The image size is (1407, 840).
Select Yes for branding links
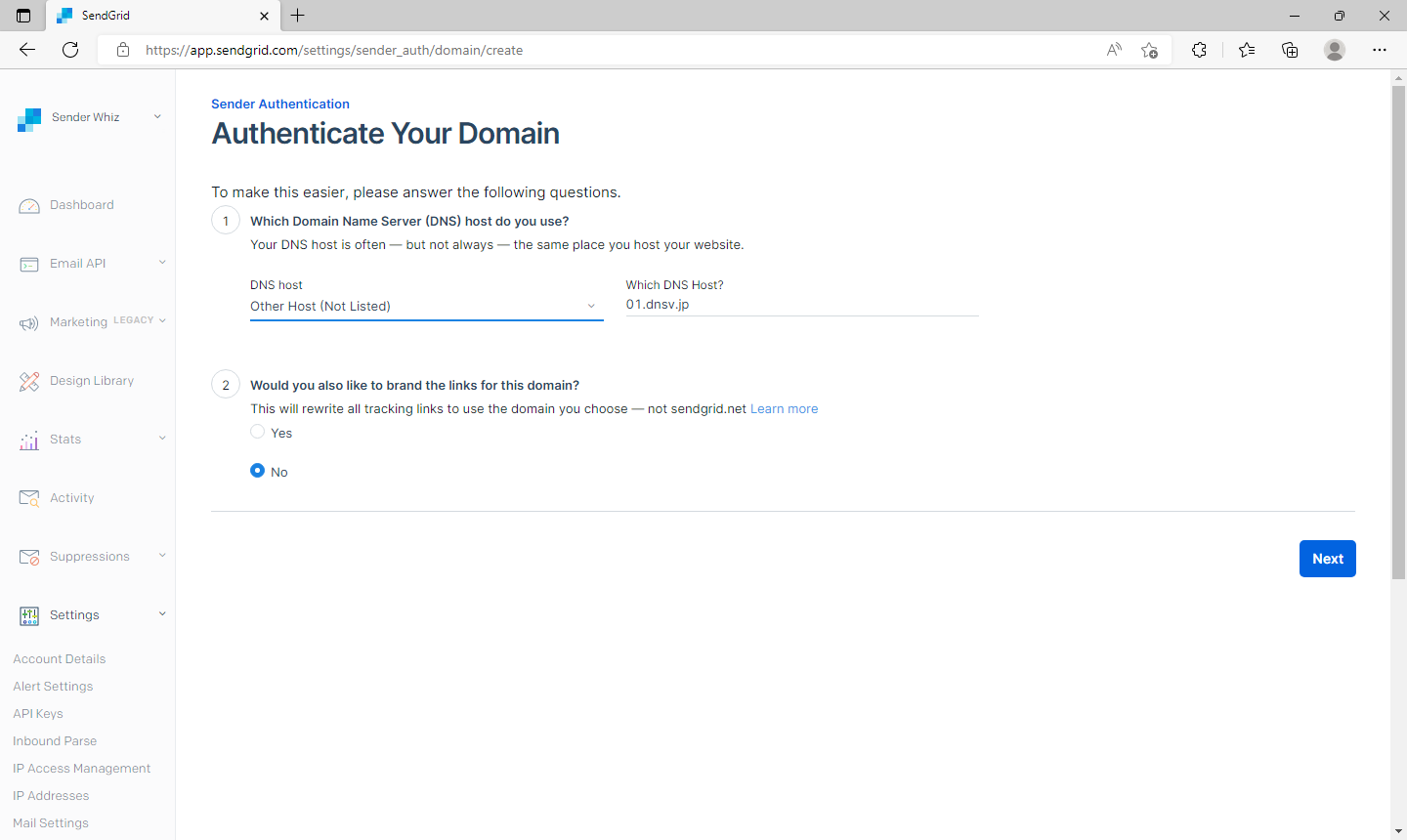point(258,432)
